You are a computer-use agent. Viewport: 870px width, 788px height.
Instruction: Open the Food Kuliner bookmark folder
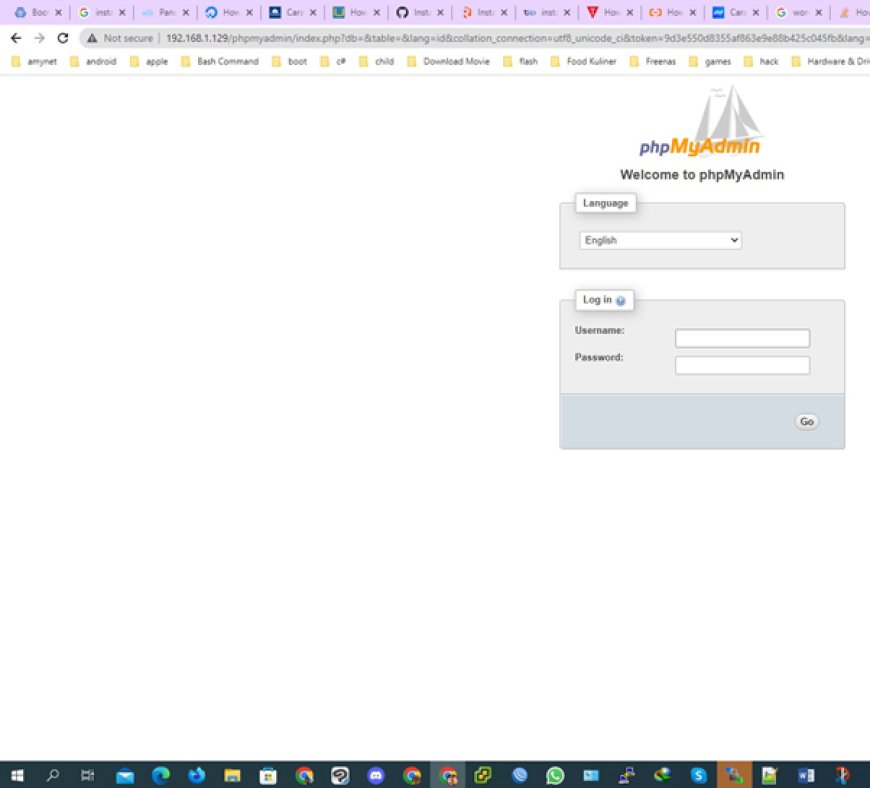tap(584, 61)
